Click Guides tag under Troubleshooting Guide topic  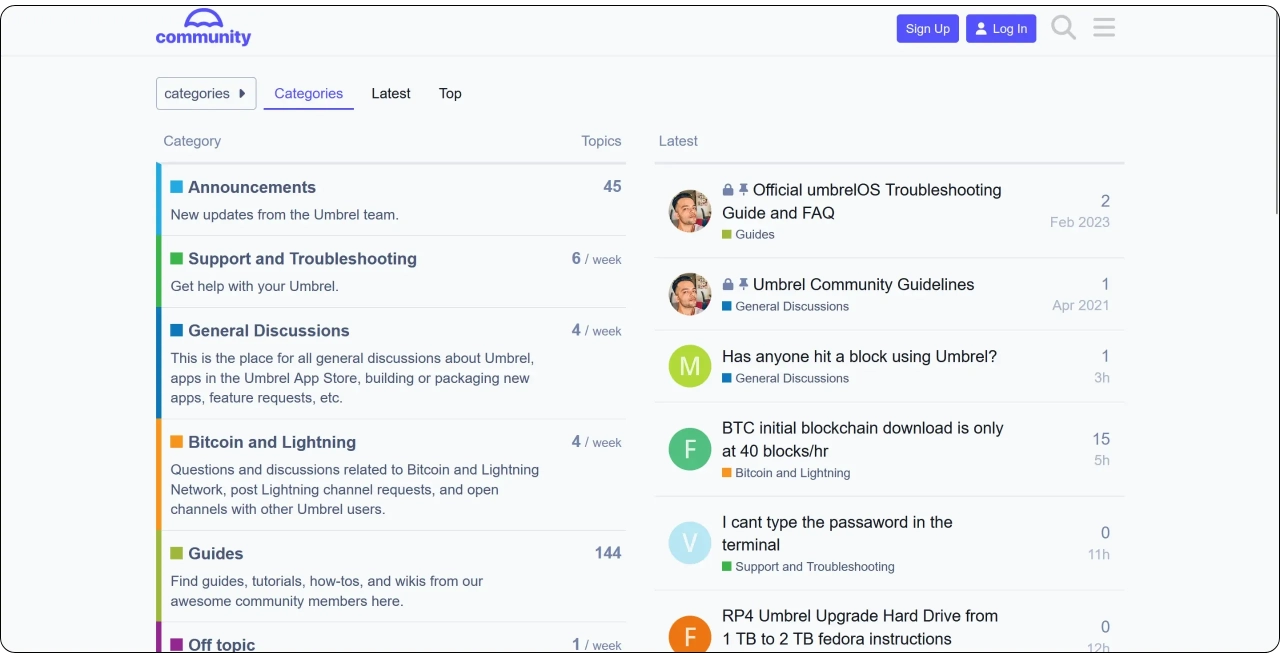point(754,234)
